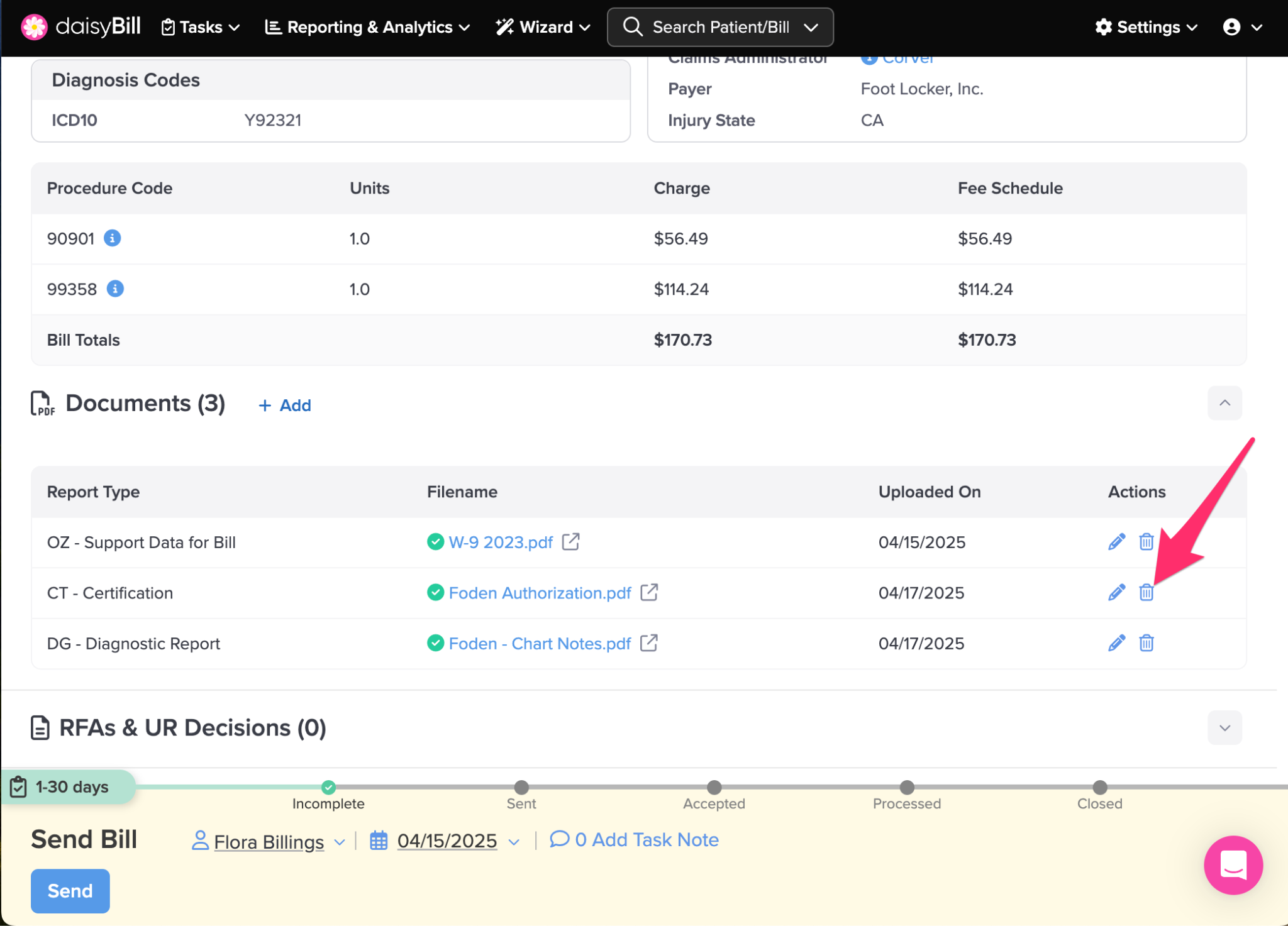
Task: Delete the Foden Authorization.pdf document
Action: point(1146,592)
